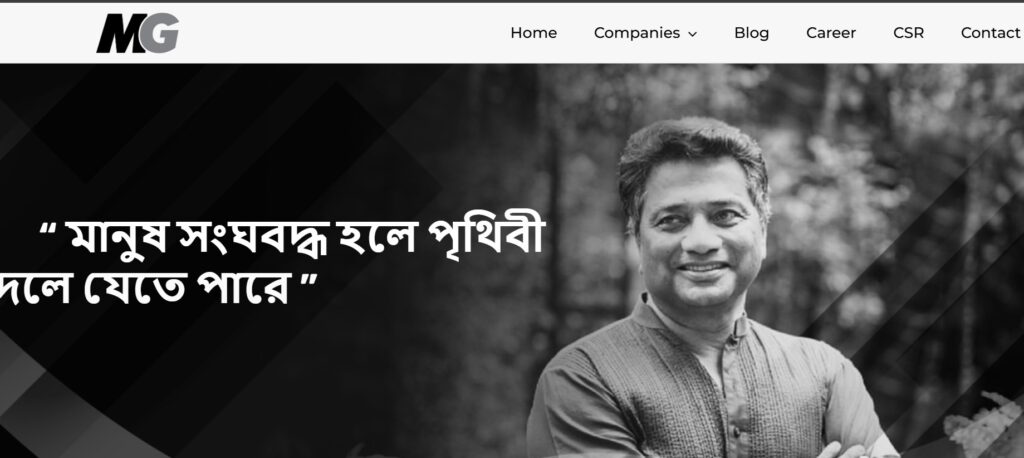
Task: Click the MG logo in the header
Action: coord(138,33)
